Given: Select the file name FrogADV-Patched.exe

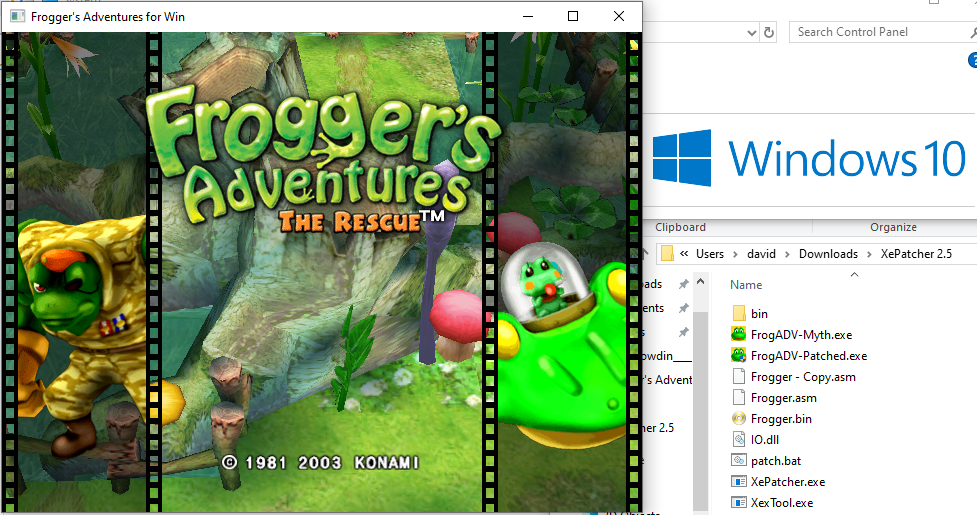Looking at the screenshot, I should [x=809, y=356].
